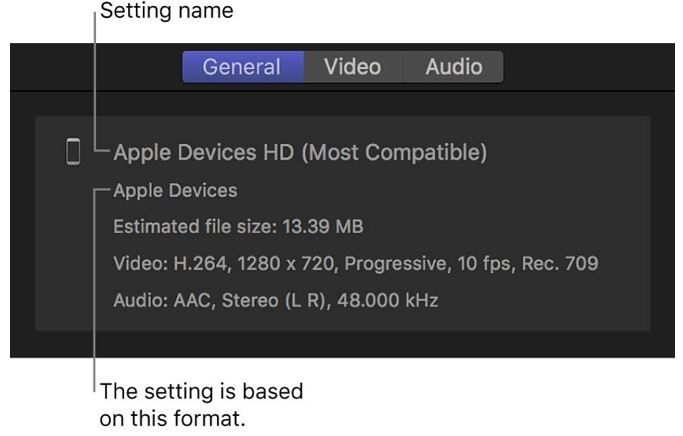This screenshot has width=683, height=436.
Task: Click the 13.39 MB file size value
Action: (323, 226)
